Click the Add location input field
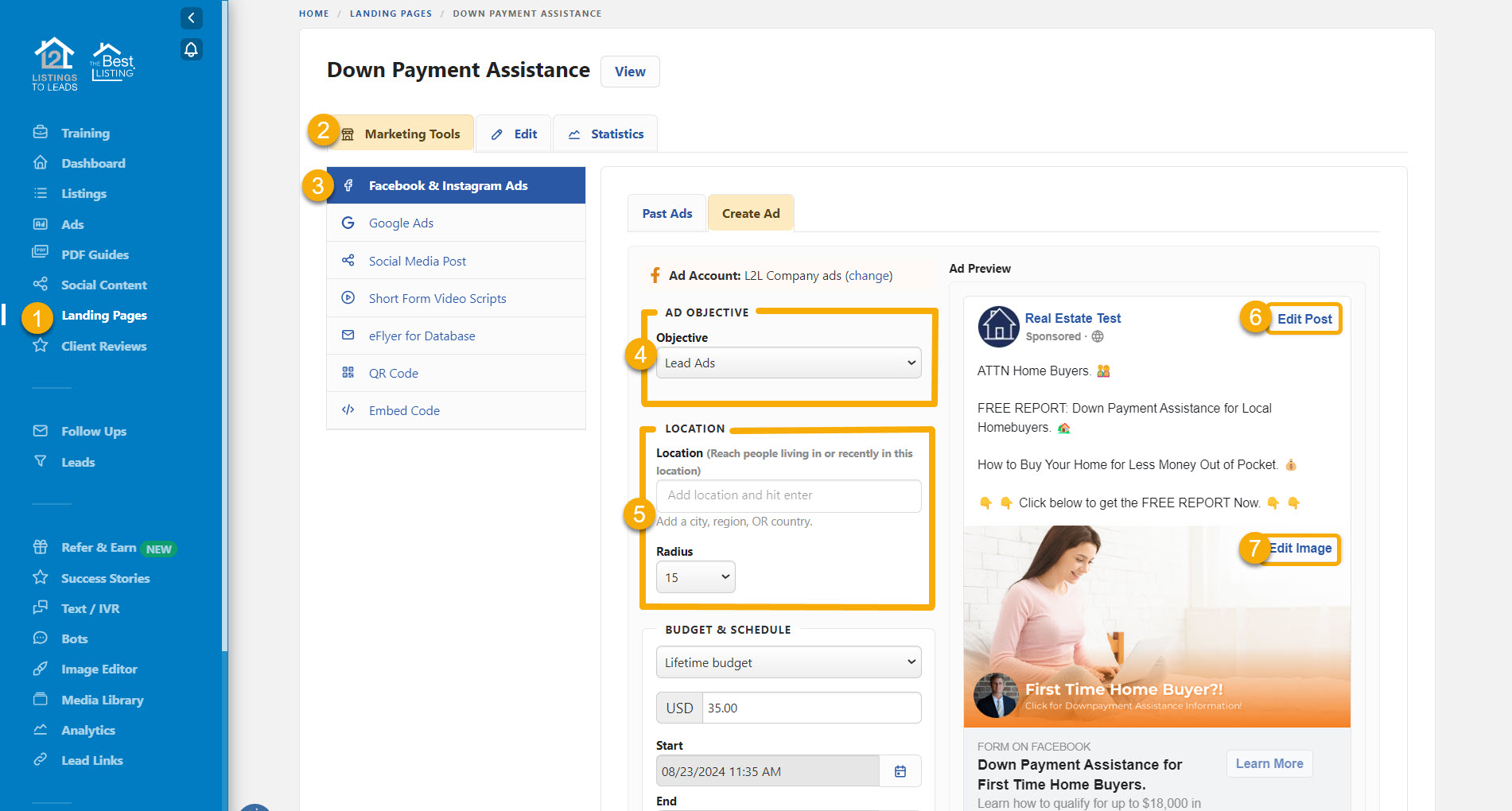The height and width of the screenshot is (811, 1512). pos(788,495)
